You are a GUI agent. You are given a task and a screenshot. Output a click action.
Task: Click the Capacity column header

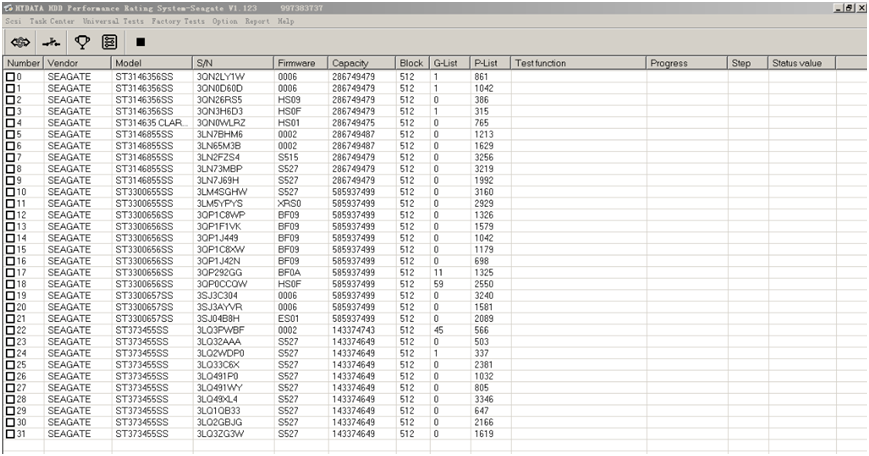(361, 63)
